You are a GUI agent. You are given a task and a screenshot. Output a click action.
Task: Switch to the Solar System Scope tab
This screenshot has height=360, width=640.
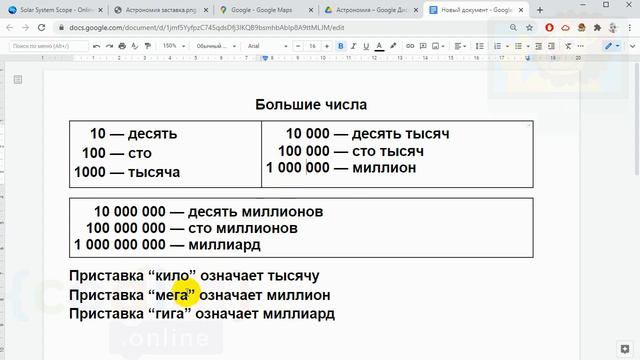(56, 10)
